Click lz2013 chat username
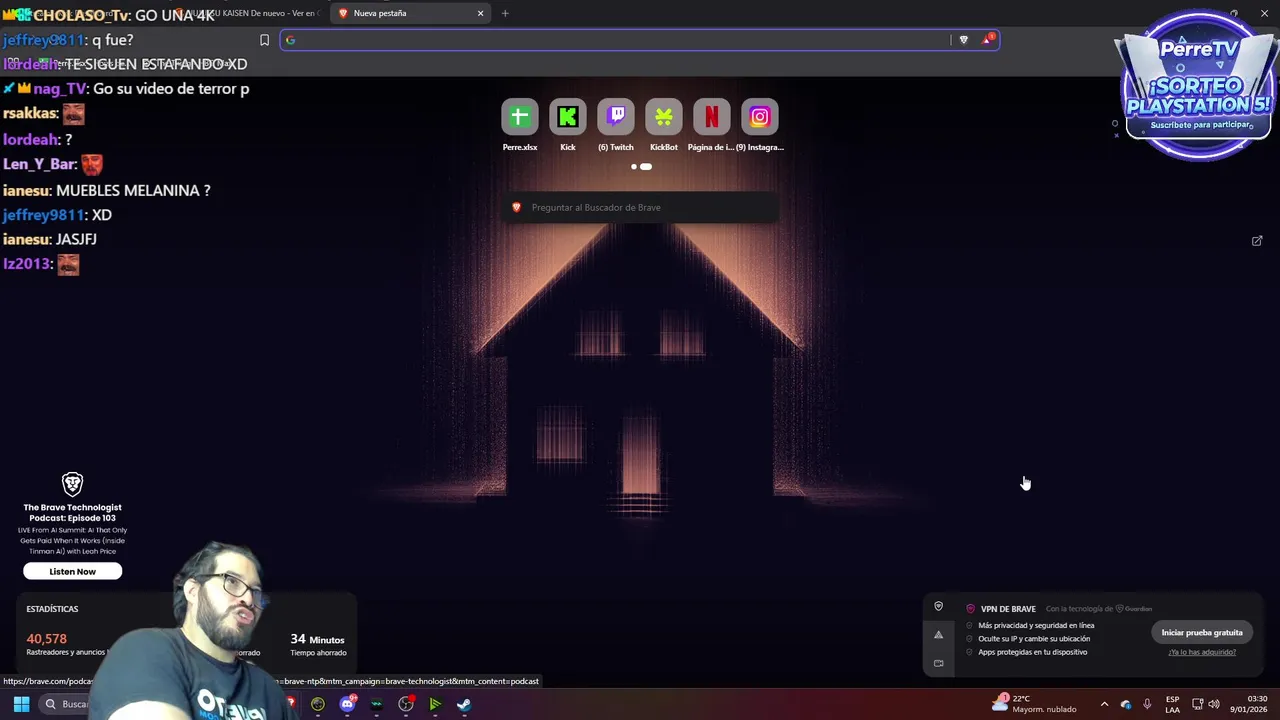Image resolution: width=1280 pixels, height=720 pixels. coord(27,264)
